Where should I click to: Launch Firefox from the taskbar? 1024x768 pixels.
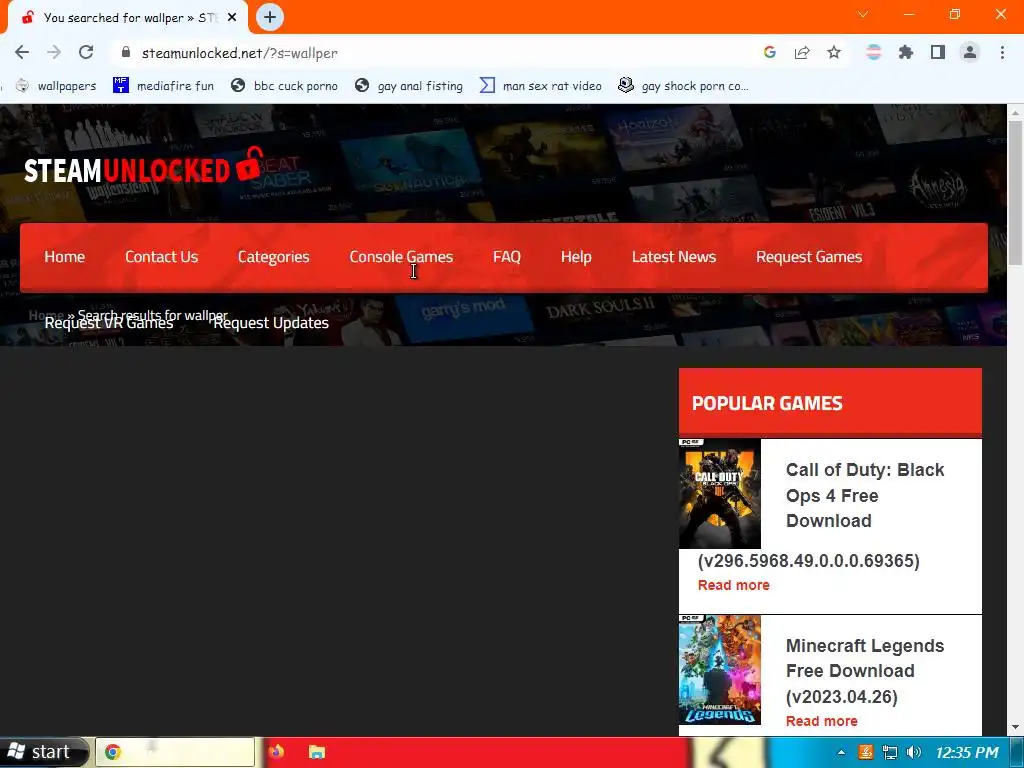tap(276, 752)
